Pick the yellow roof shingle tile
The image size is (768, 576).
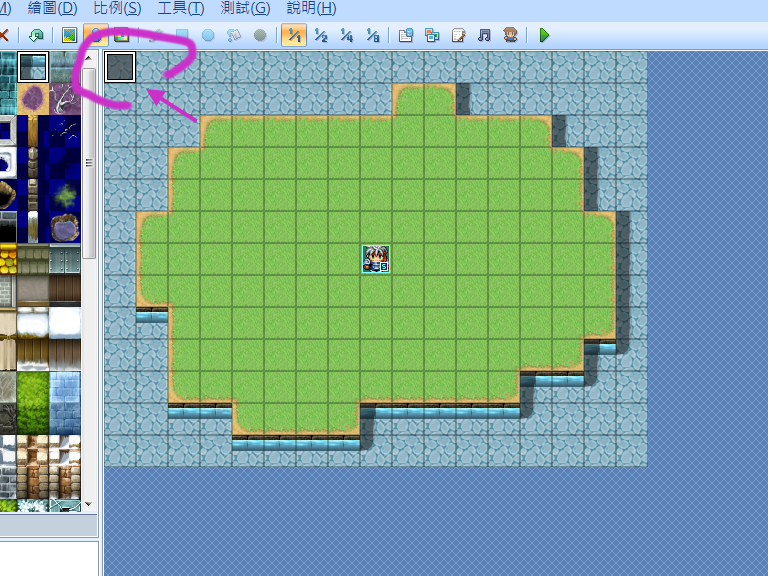8,259
